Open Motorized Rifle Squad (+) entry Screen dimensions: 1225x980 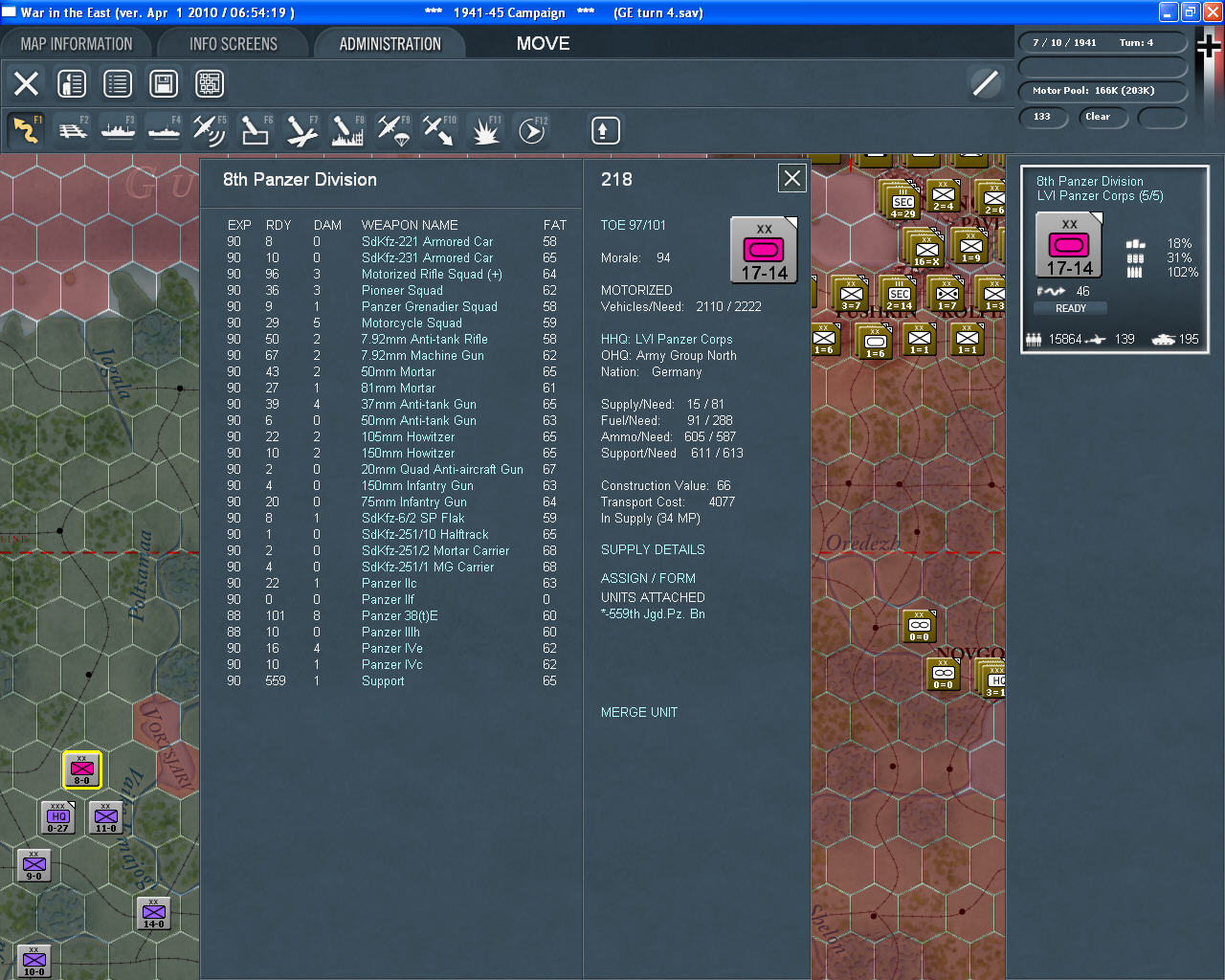click(432, 274)
